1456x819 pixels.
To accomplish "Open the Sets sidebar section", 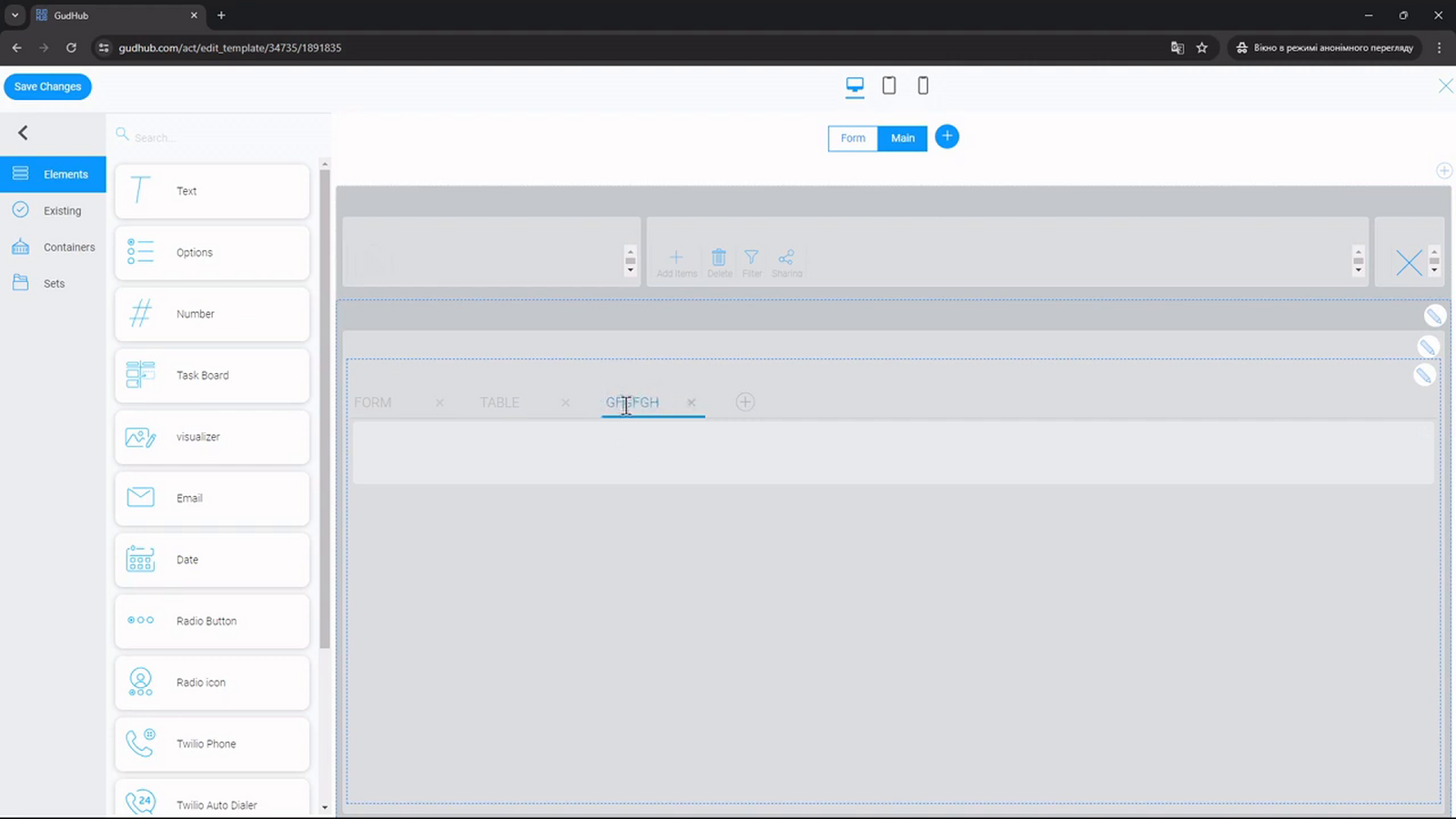I will click(53, 283).
